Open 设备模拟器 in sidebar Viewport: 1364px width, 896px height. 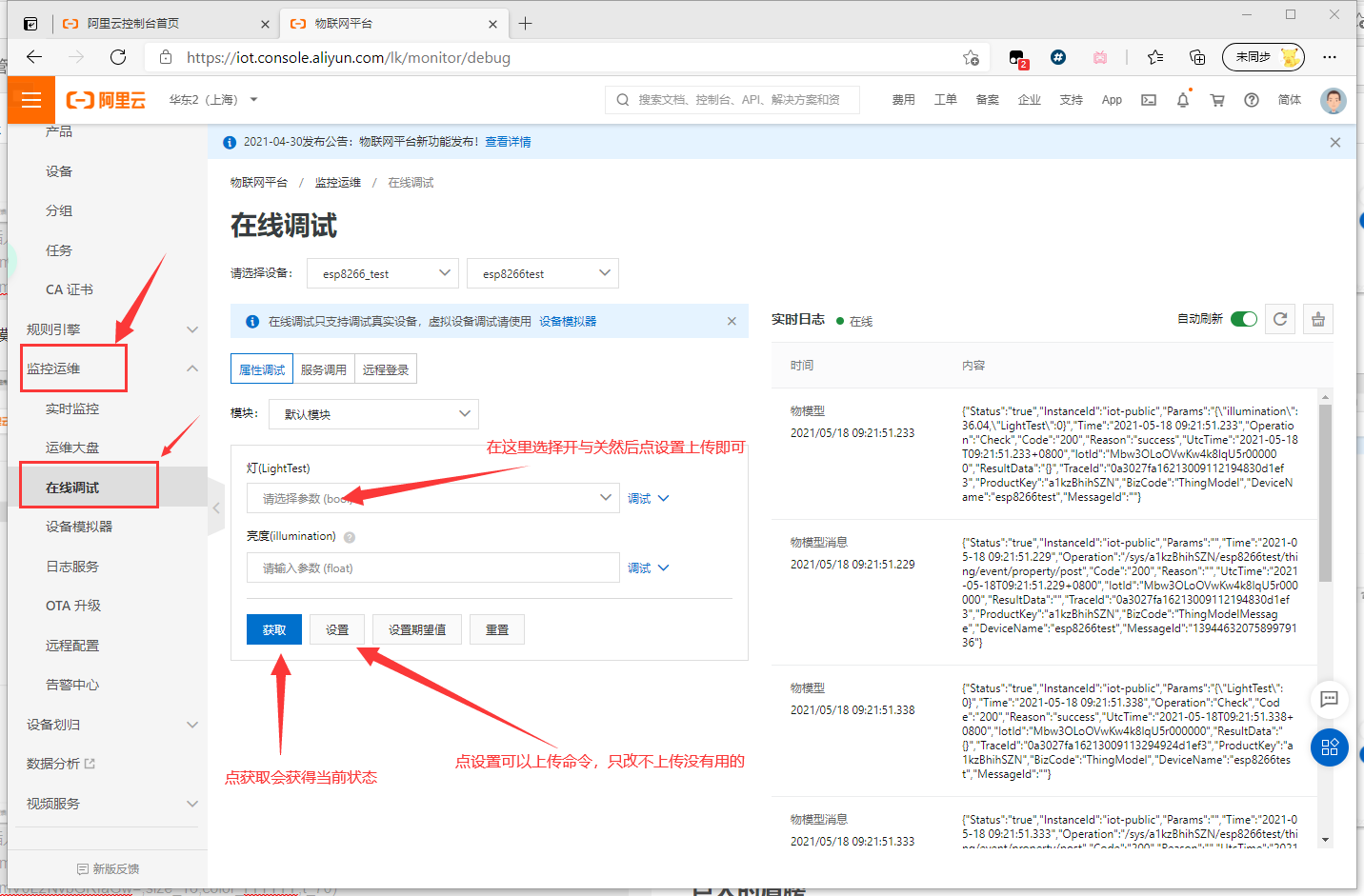tap(79, 527)
